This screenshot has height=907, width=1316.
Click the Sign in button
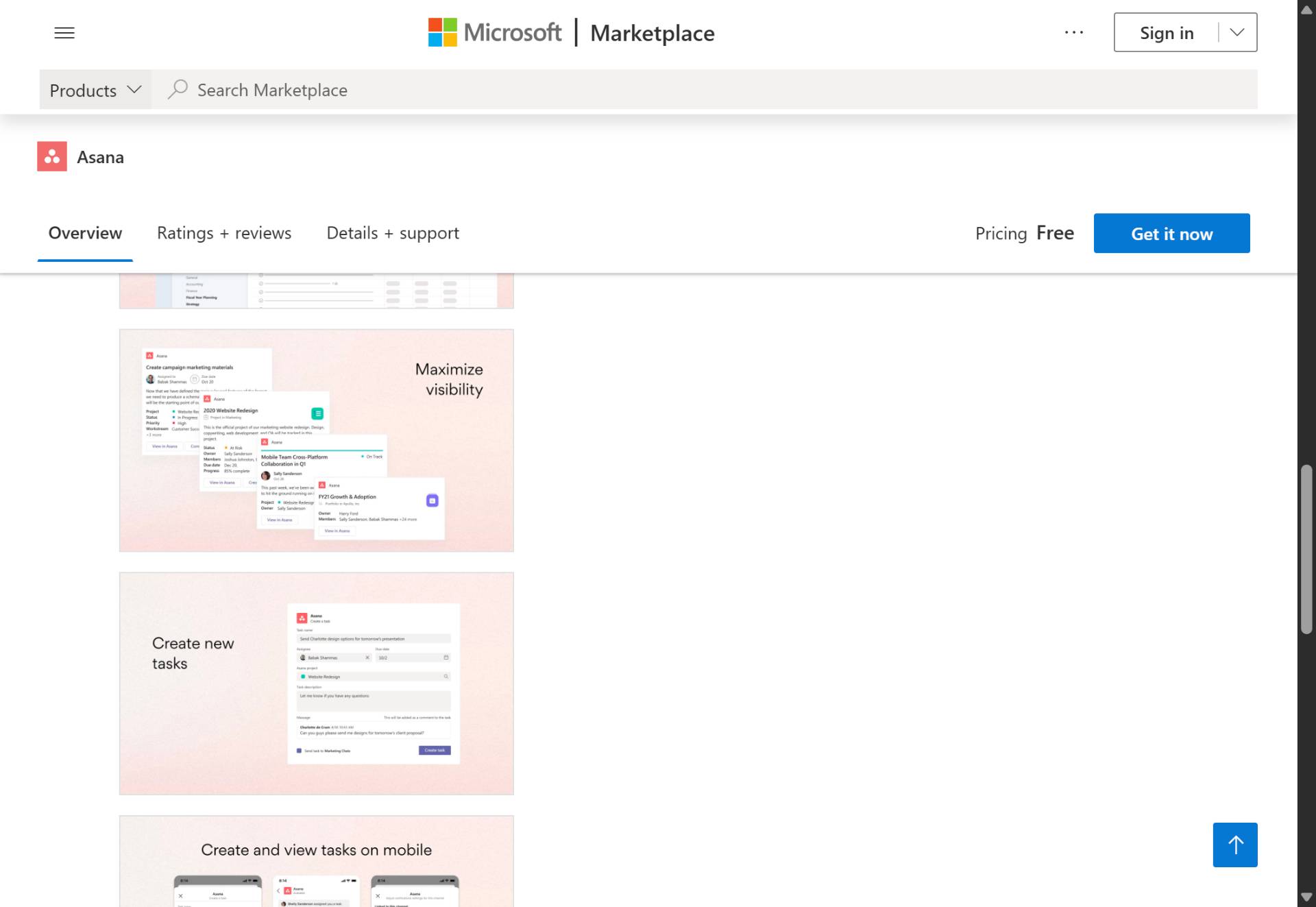1167,32
